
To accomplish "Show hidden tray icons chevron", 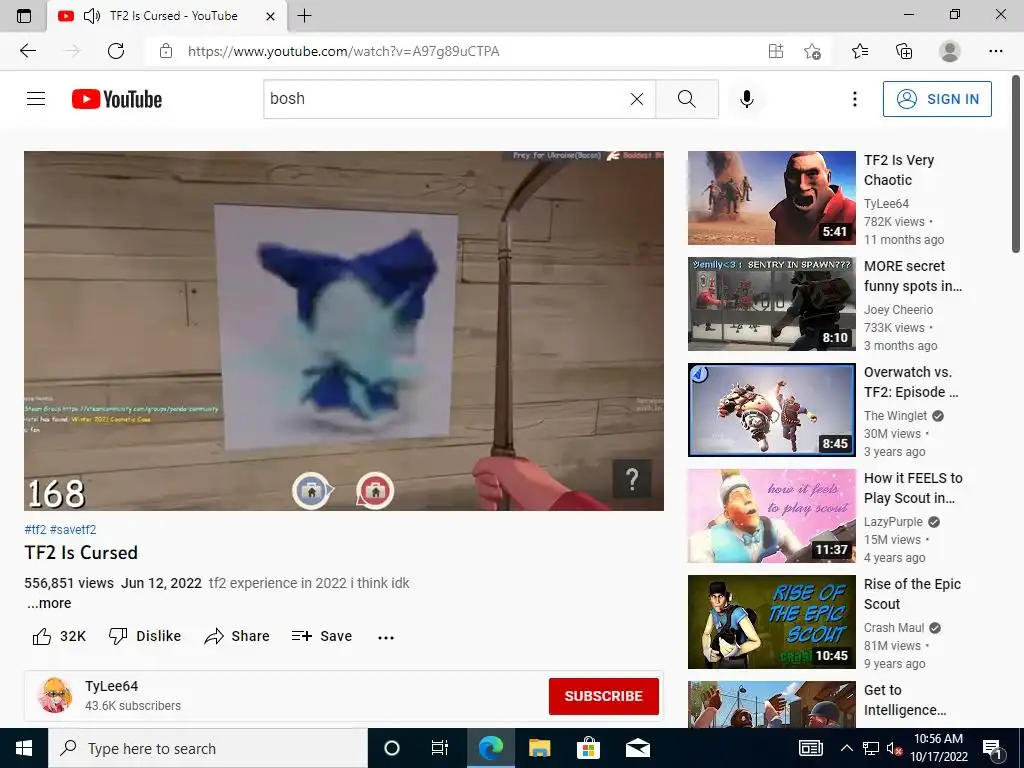I will (846, 748).
